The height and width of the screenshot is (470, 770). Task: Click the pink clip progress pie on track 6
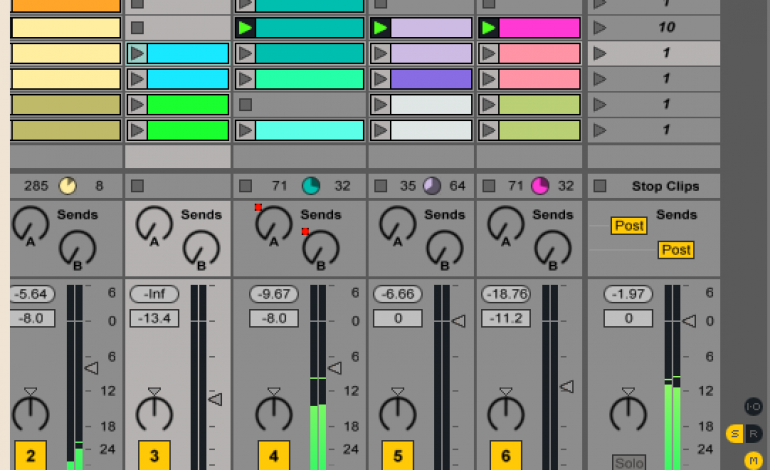point(540,186)
